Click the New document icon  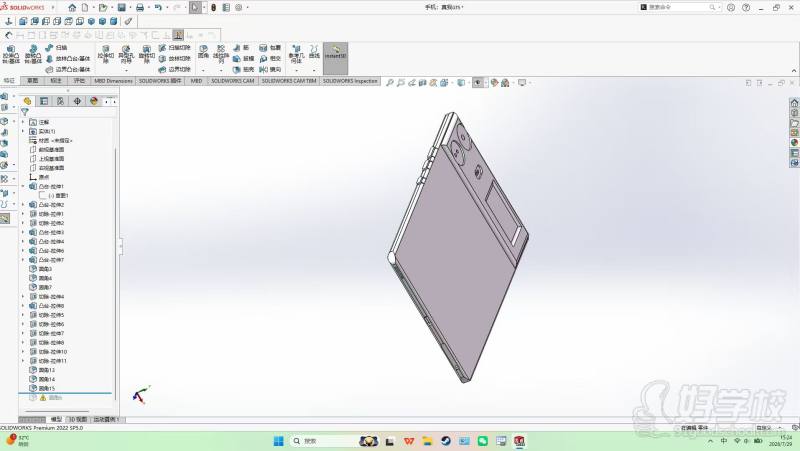click(x=85, y=8)
